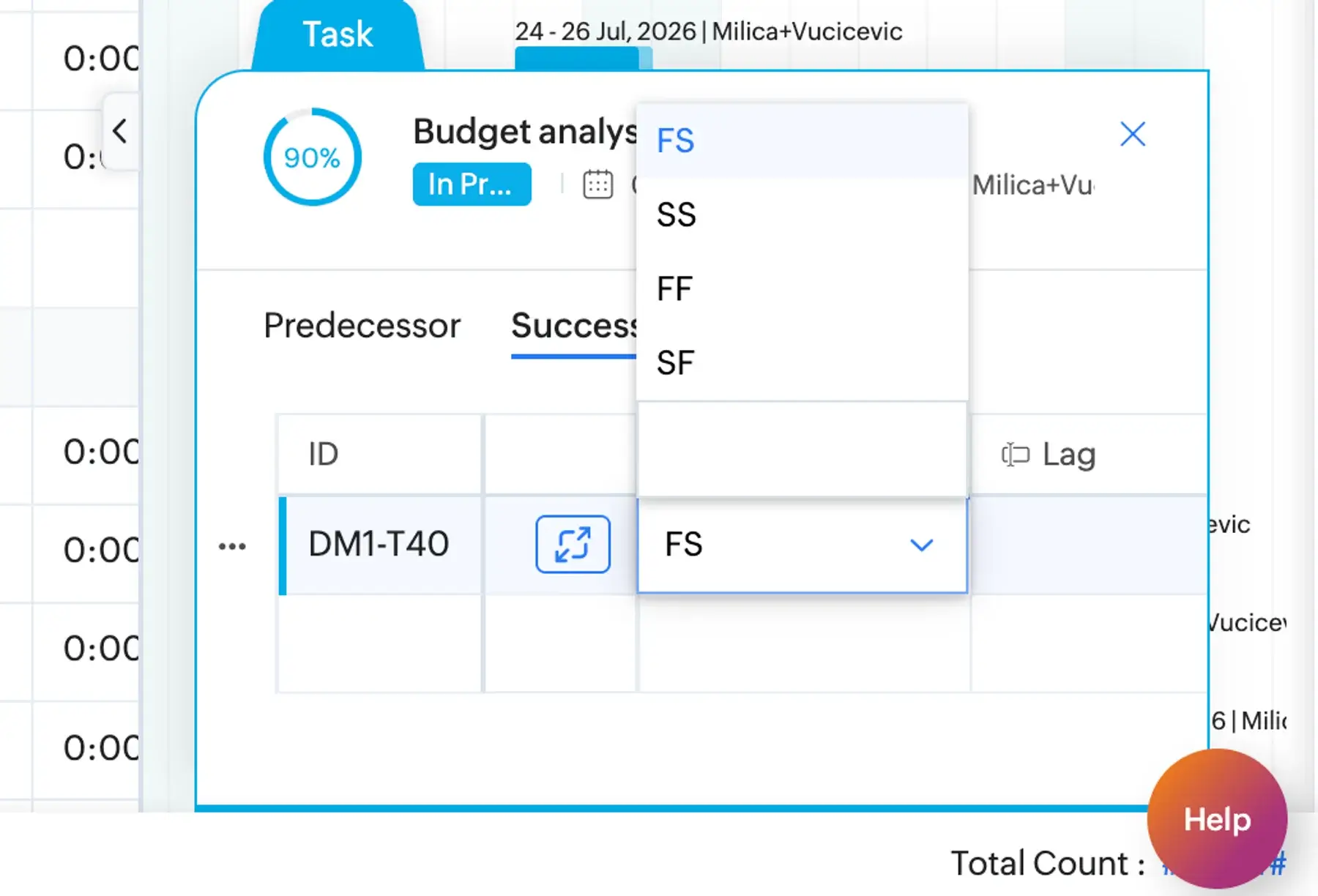1318x896 pixels.
Task: Open dependency detail expand icon for DM1-T40
Action: [x=573, y=544]
